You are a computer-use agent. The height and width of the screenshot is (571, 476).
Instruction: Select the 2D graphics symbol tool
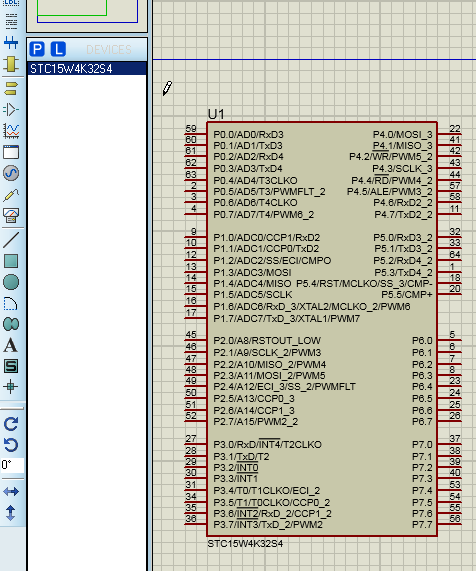(11, 366)
